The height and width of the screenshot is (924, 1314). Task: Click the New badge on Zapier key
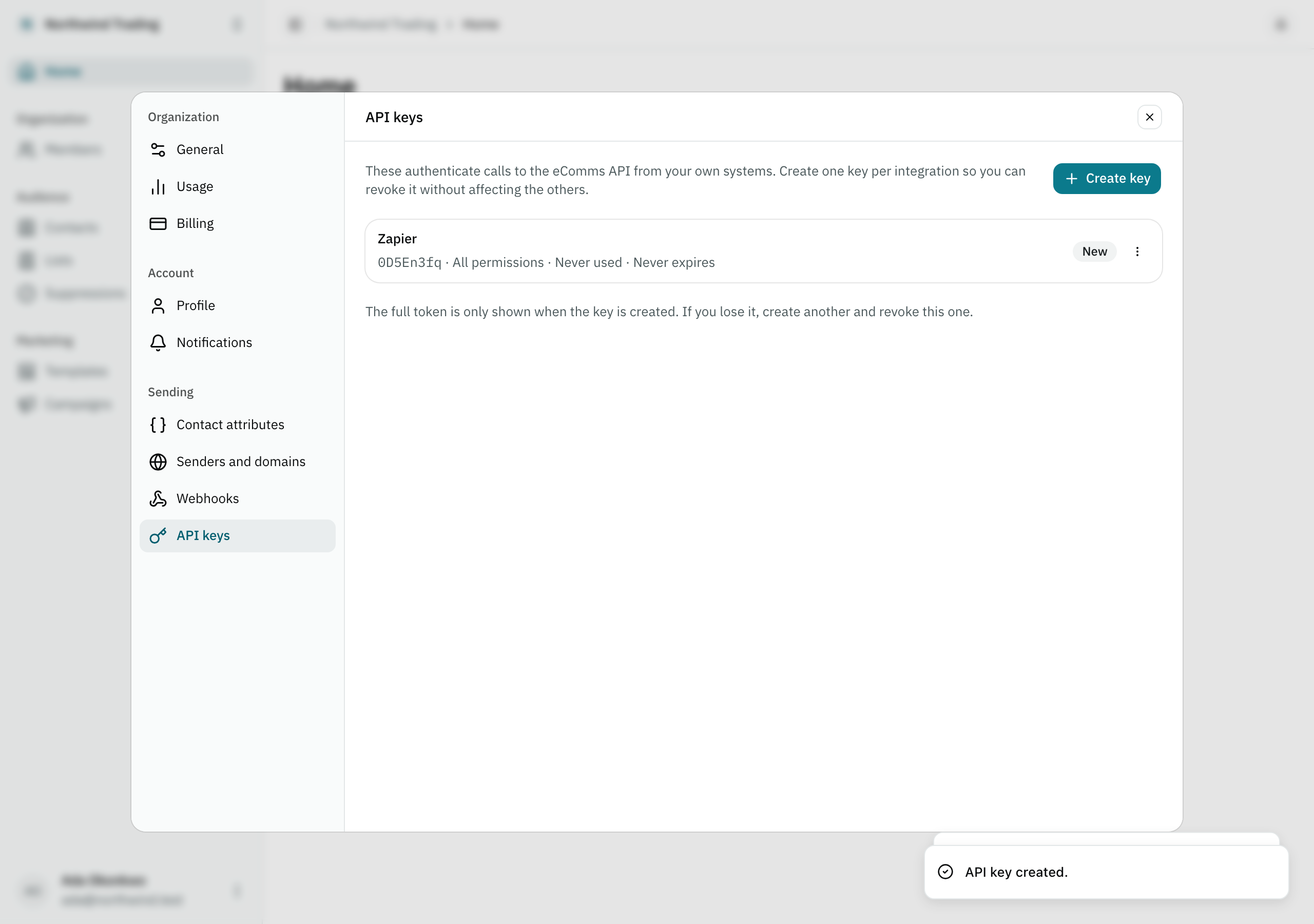click(x=1094, y=252)
